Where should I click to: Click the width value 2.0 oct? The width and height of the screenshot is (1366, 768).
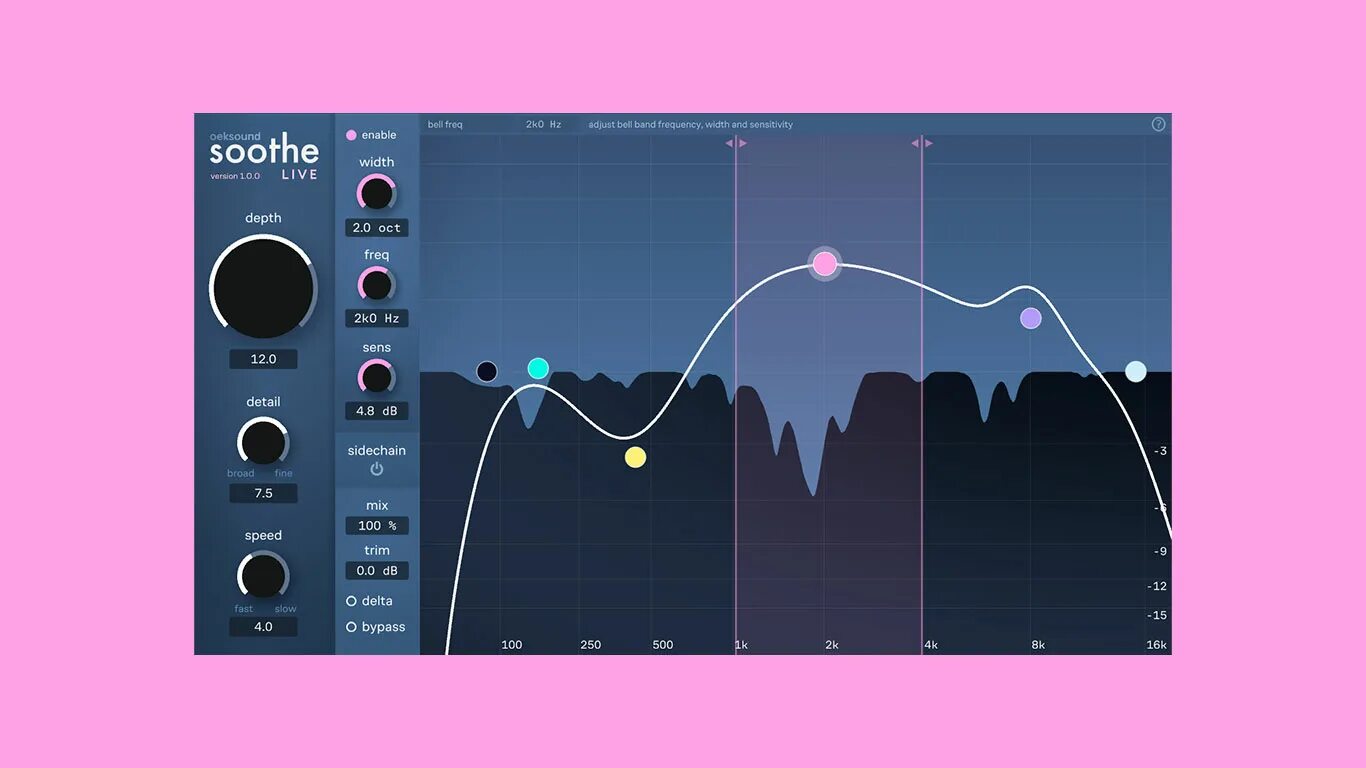click(x=377, y=228)
